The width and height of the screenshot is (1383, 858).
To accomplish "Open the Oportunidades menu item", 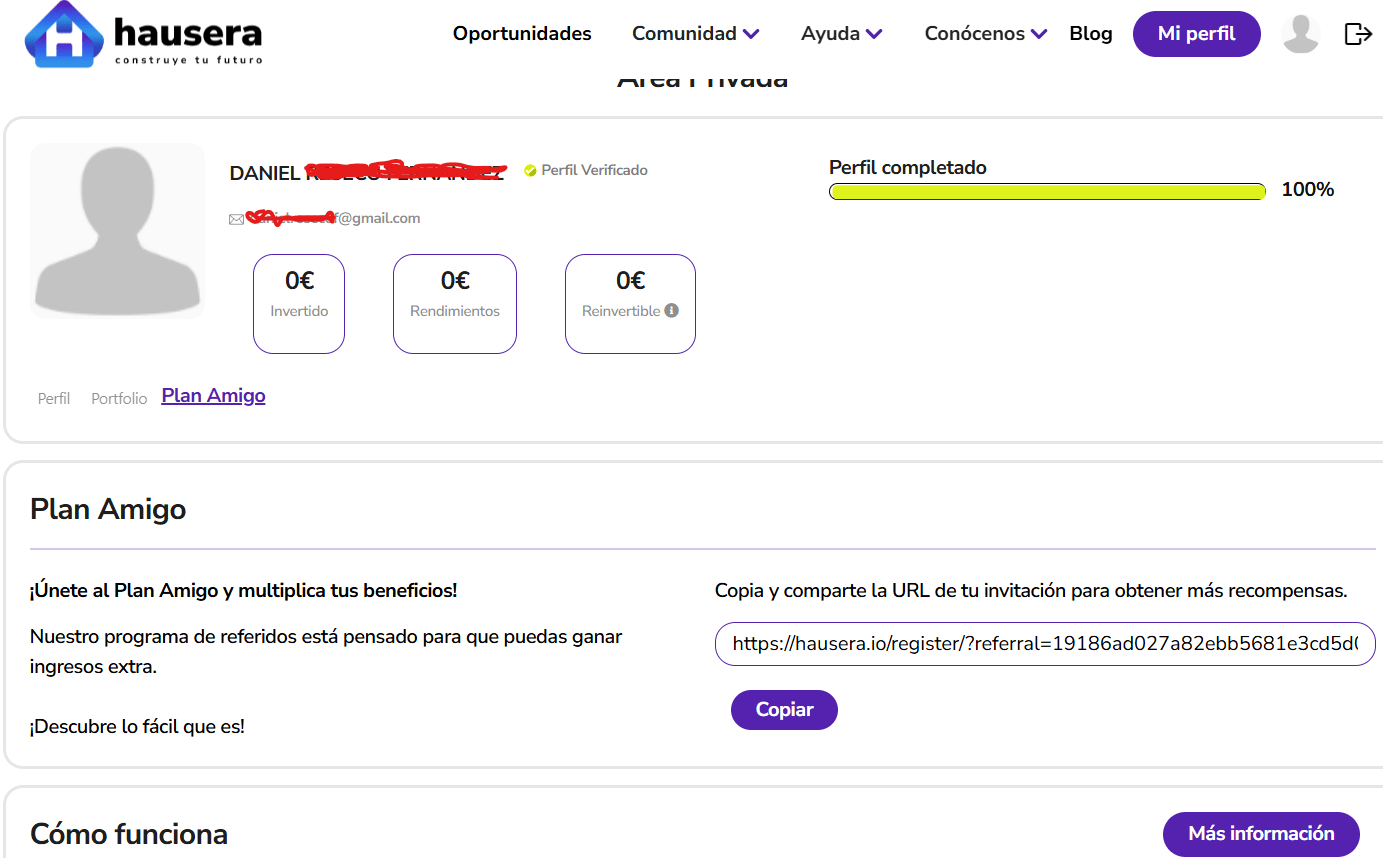I will point(522,34).
